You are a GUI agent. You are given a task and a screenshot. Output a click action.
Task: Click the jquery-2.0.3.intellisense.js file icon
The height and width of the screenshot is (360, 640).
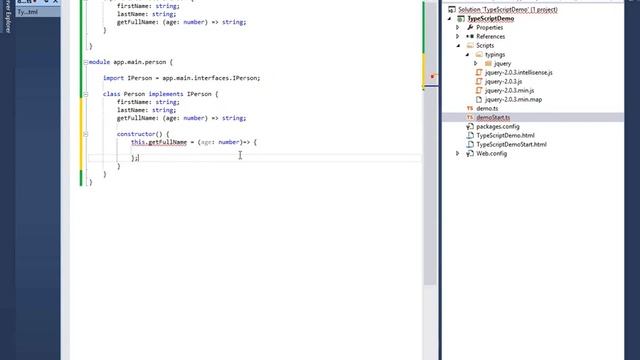[479, 72]
